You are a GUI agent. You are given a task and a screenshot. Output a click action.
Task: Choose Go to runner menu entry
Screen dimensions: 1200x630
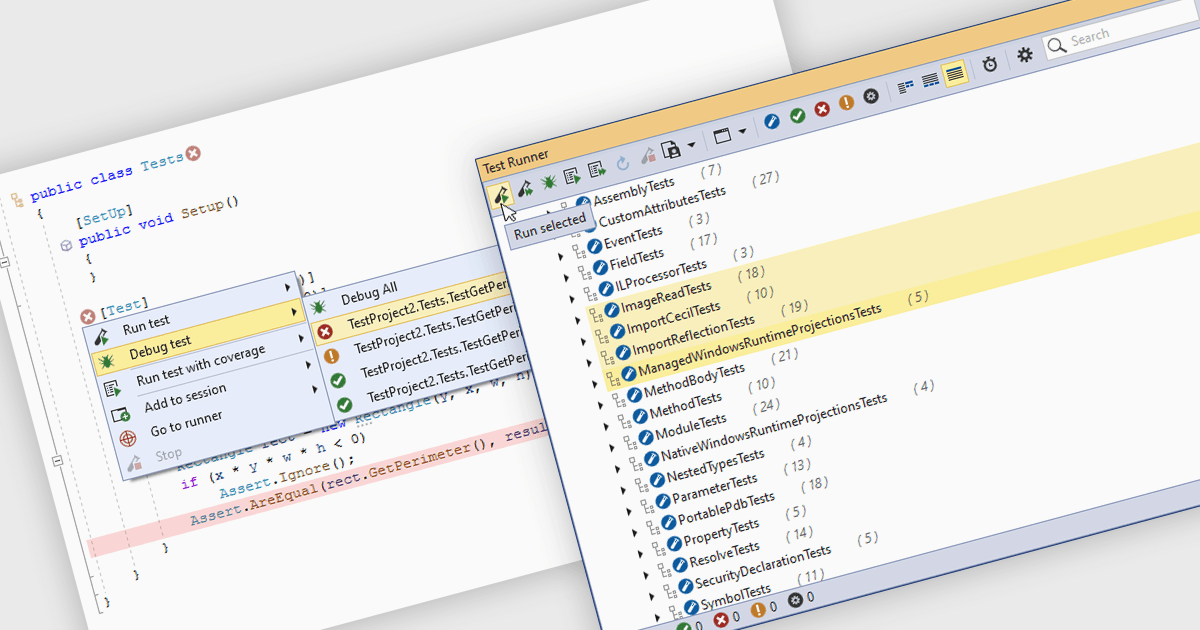(186, 423)
